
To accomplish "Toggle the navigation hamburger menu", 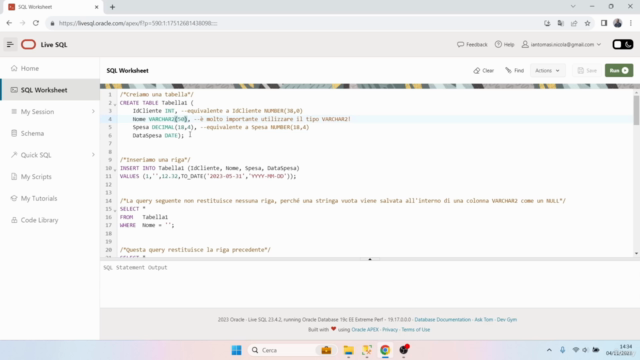I will click(x=10, y=44).
